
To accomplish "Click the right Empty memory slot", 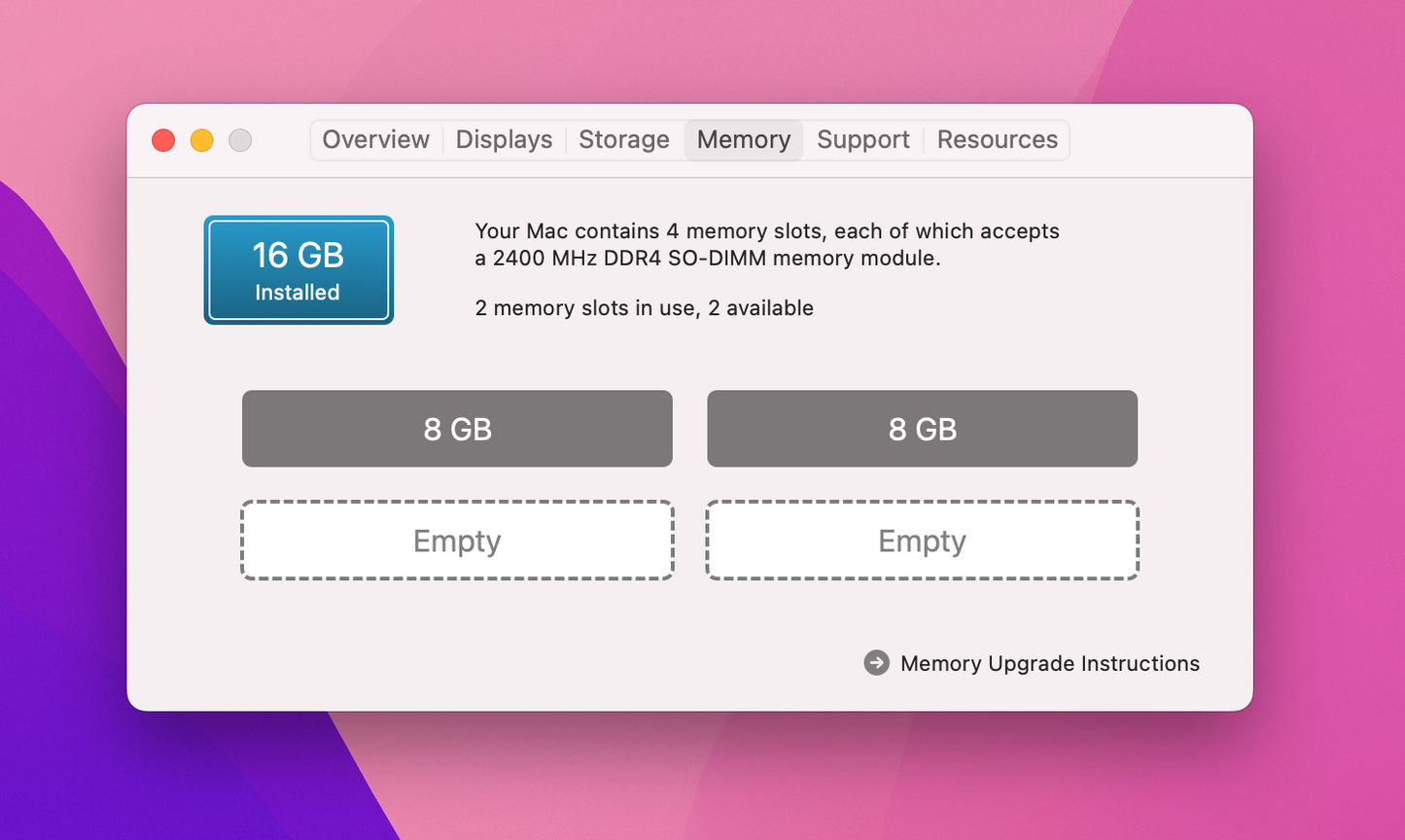I will (x=922, y=541).
